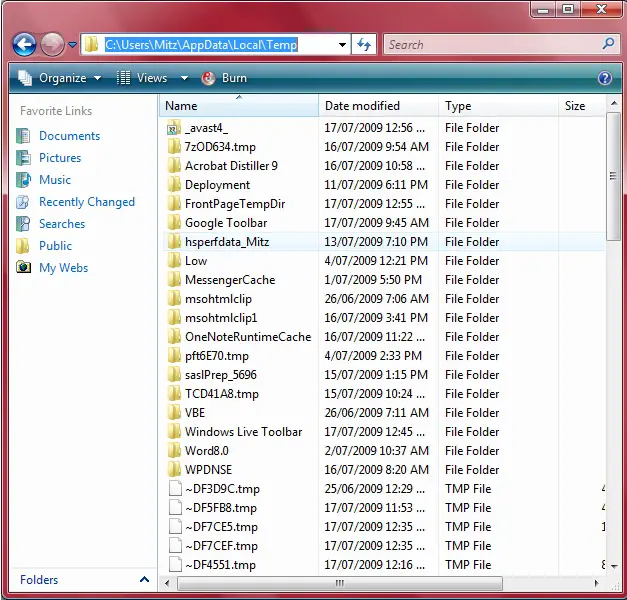The image size is (627, 600).
Task: Sort by the Type column header
Action: pyautogui.click(x=498, y=106)
